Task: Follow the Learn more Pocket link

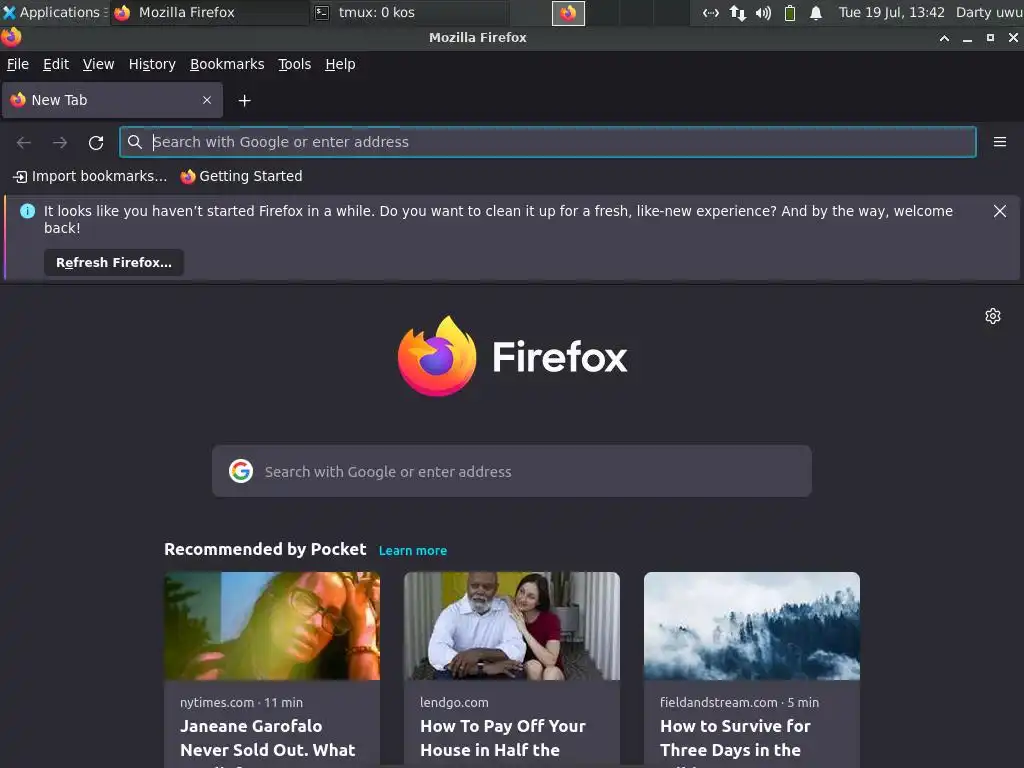Action: 413,551
